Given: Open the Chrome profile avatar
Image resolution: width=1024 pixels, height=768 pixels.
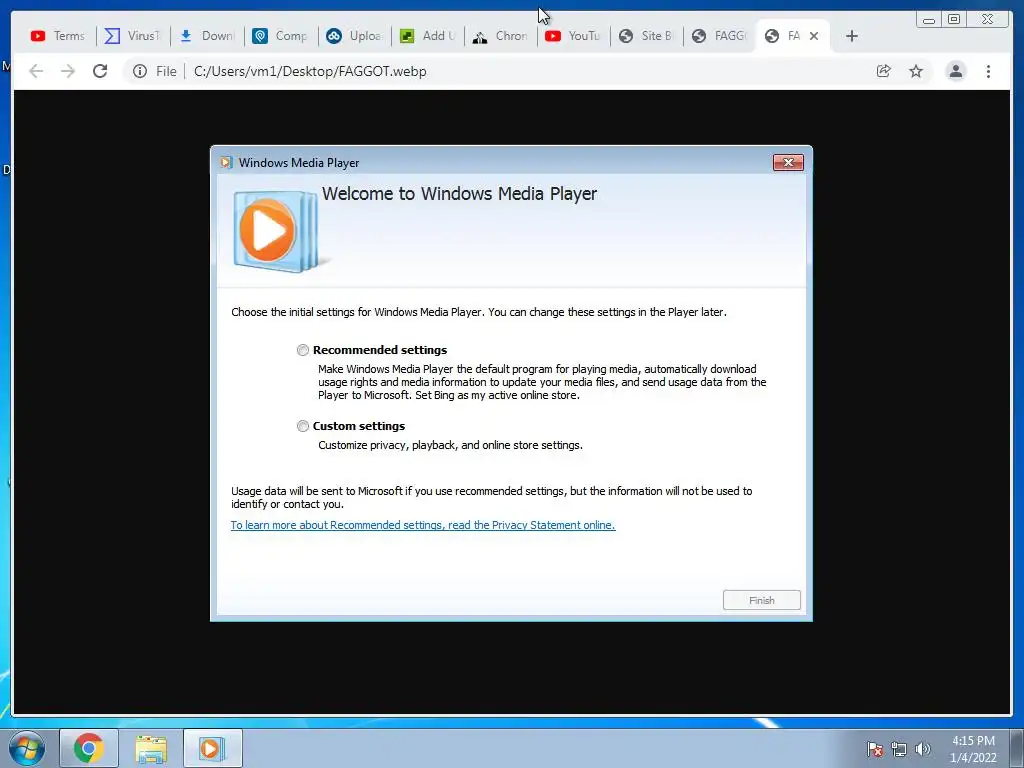Looking at the screenshot, I should tap(956, 71).
